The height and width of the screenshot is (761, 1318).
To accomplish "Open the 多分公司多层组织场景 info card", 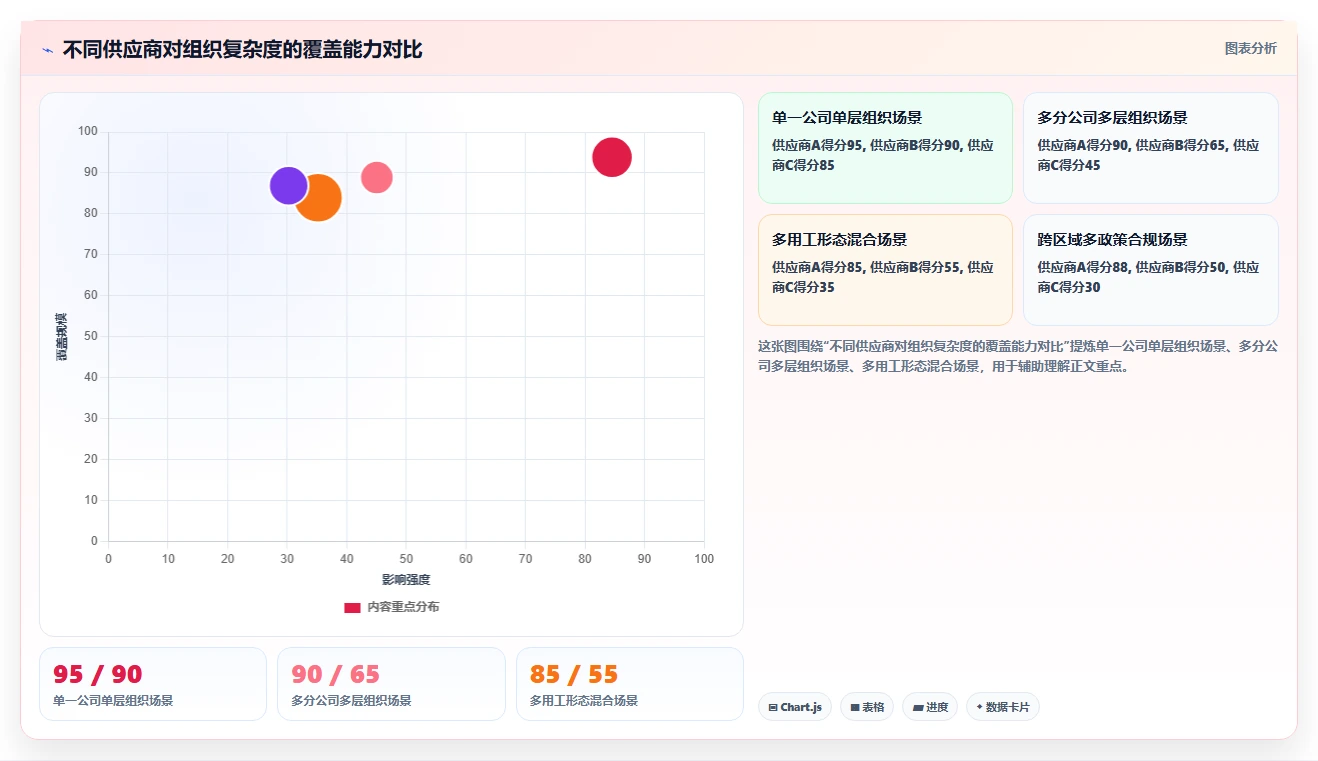I will point(1151,148).
